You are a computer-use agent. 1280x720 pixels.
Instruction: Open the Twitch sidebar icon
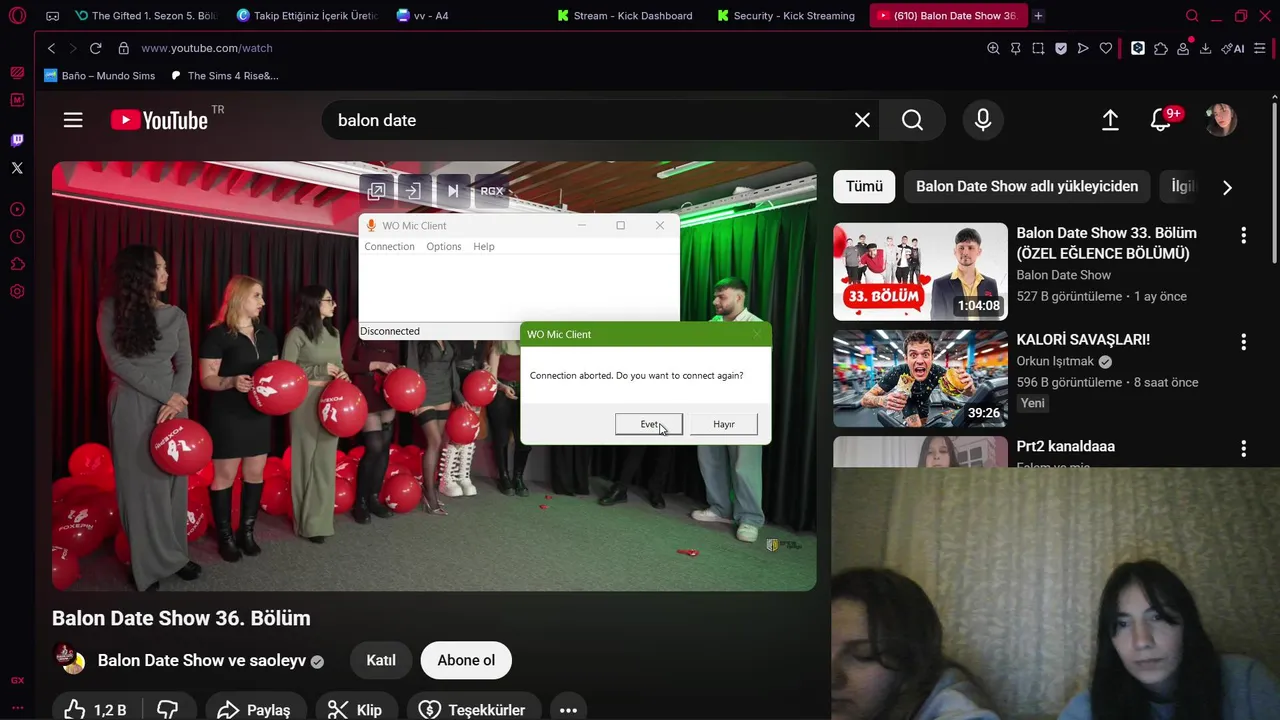(x=17, y=140)
